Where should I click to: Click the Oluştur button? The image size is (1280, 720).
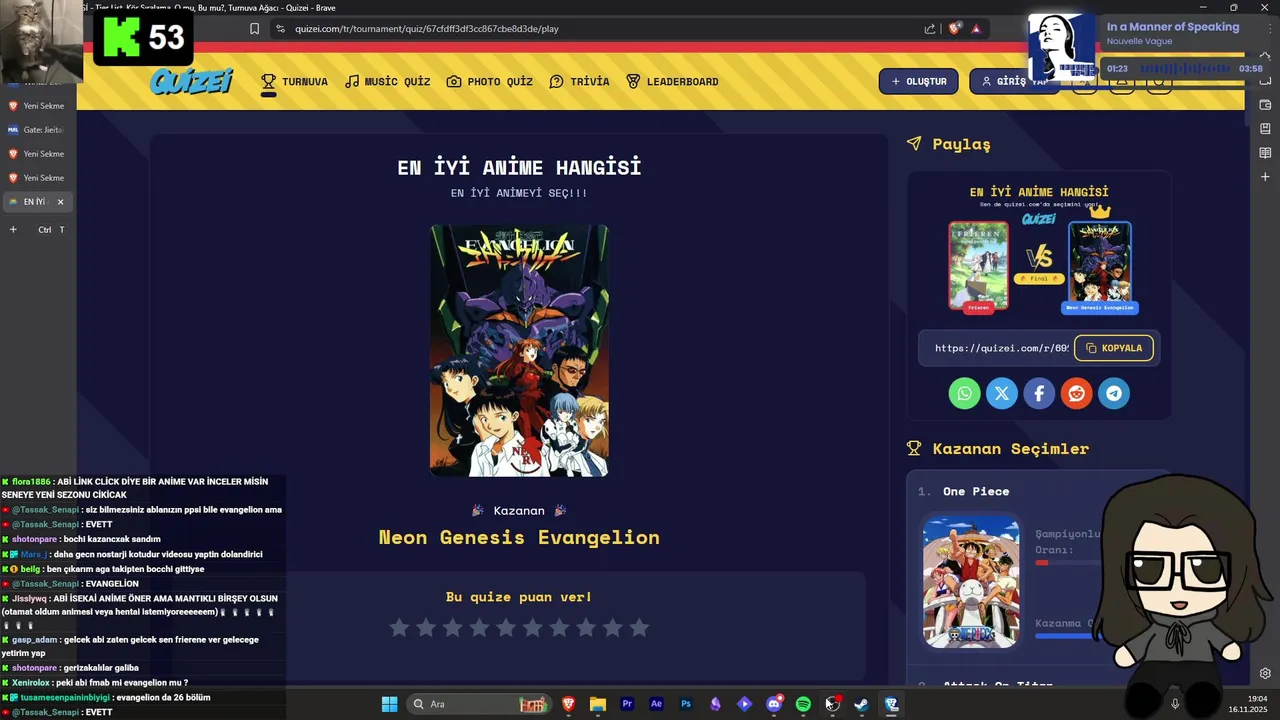coord(918,81)
